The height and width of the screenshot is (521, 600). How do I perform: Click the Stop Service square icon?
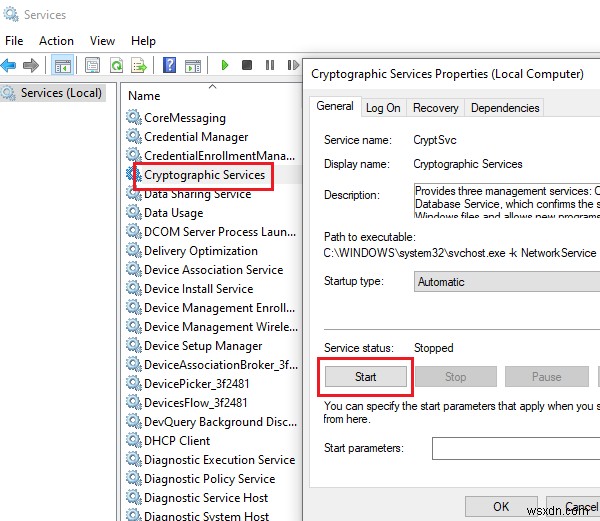pyautogui.click(x=247, y=65)
